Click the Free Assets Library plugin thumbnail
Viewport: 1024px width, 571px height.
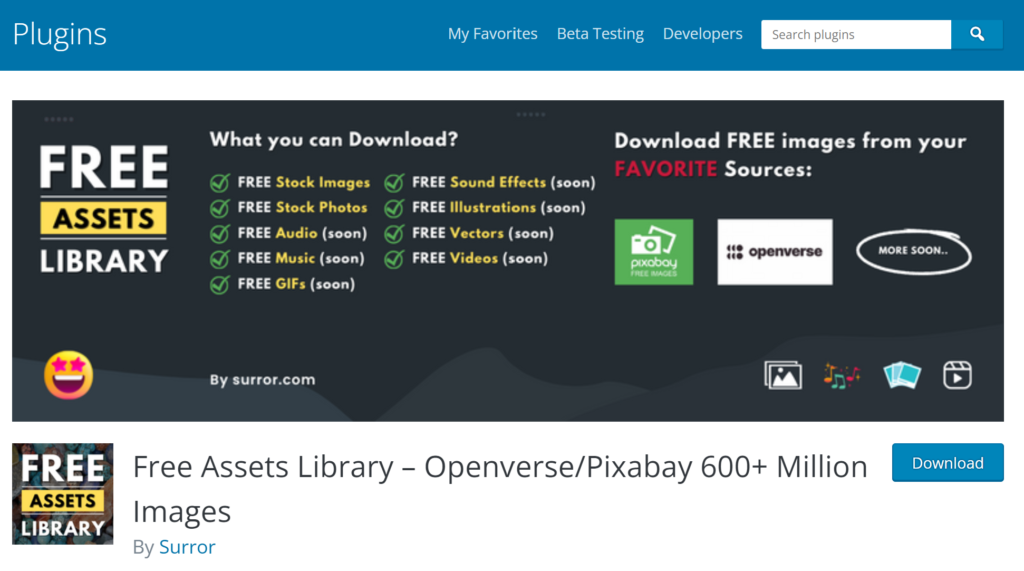pos(62,494)
